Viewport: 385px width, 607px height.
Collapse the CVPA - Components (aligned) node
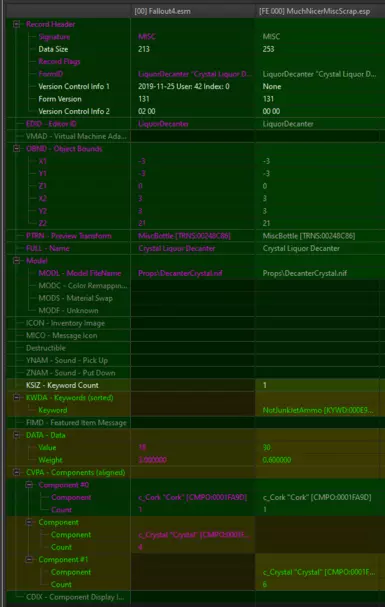pyautogui.click(x=17, y=472)
